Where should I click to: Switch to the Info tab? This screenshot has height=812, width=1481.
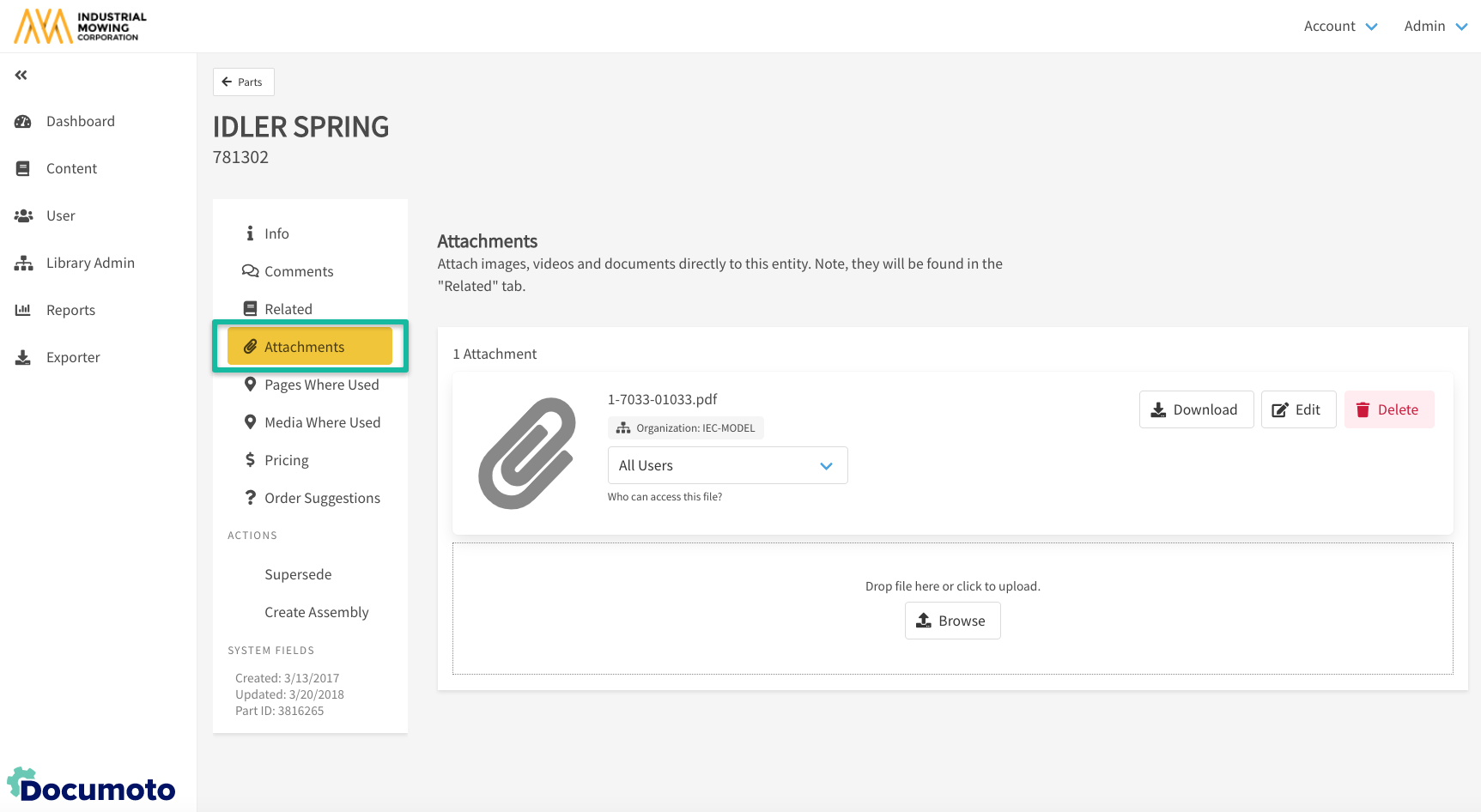[x=276, y=234]
